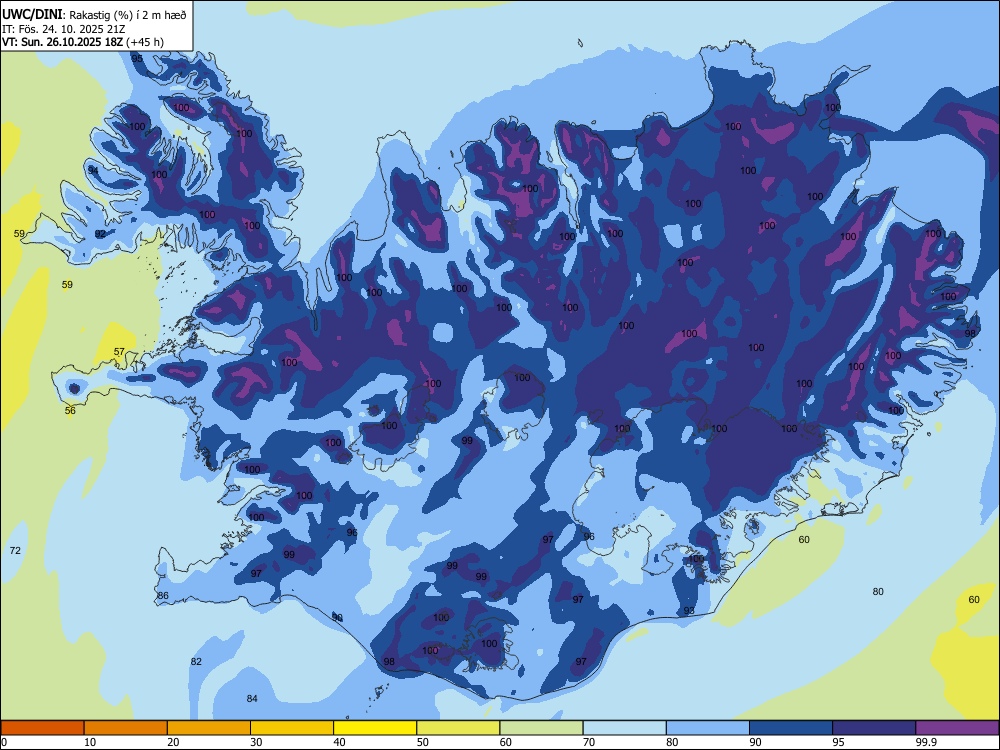
Task: Click the humidity value '93' near the coast
Action: [x=689, y=610]
